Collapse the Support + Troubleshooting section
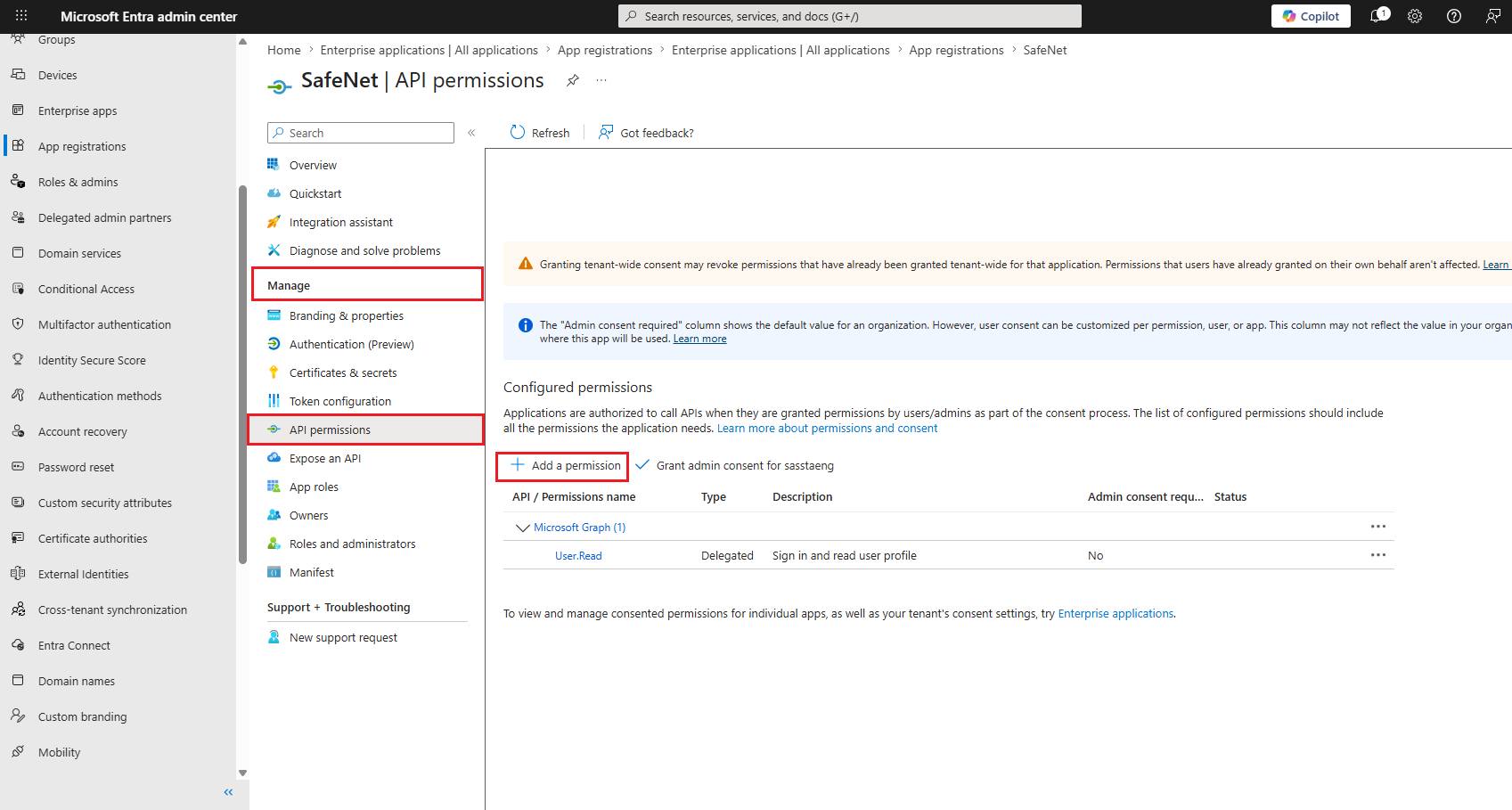 (339, 607)
